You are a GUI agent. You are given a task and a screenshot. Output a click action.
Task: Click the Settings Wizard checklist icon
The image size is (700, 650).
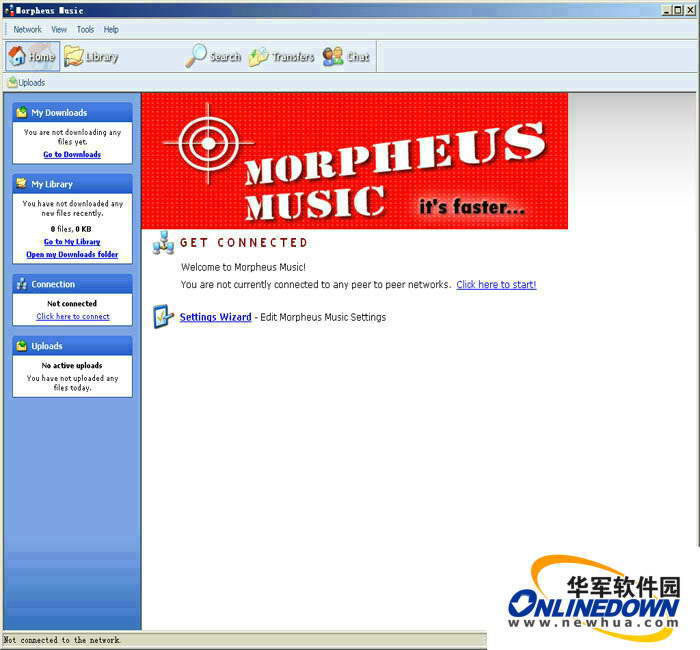163,317
